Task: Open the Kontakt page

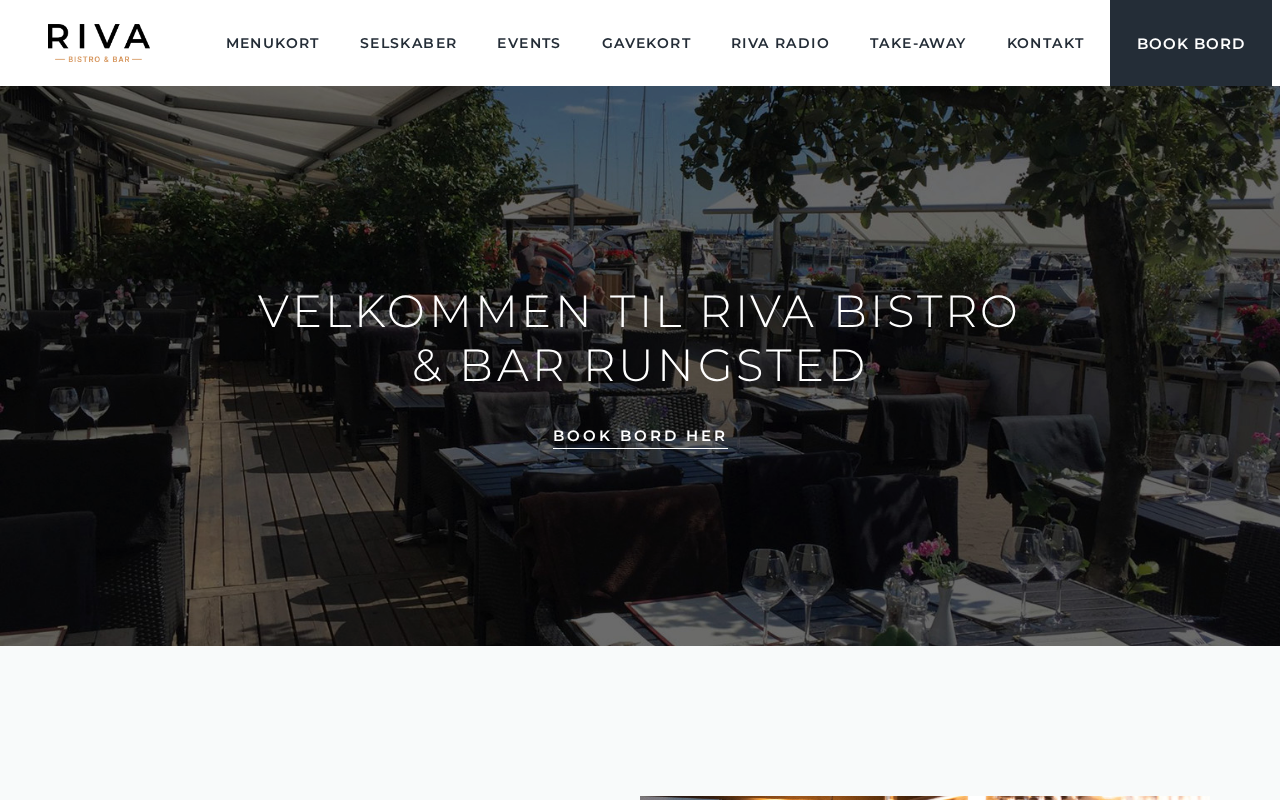Action: 1045,43
